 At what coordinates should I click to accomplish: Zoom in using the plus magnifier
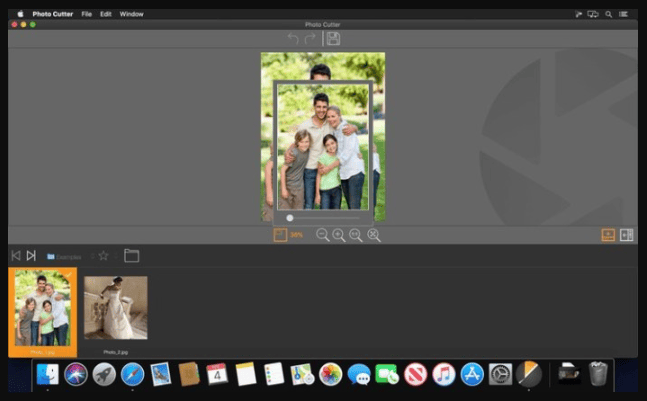(x=339, y=235)
